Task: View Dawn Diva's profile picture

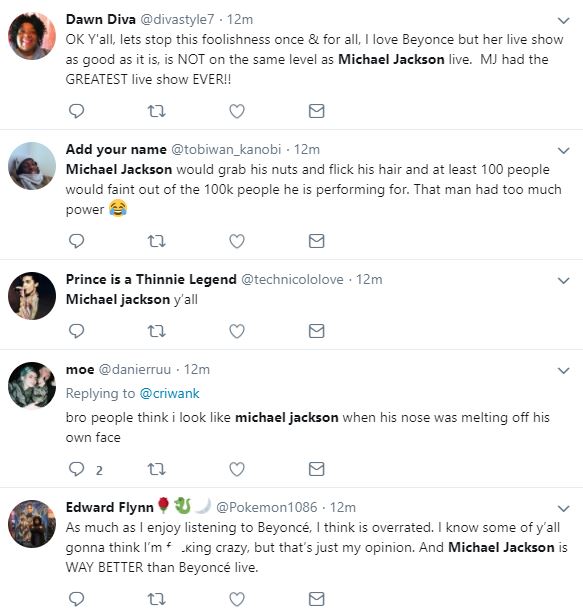Action: pyautogui.click(x=32, y=36)
